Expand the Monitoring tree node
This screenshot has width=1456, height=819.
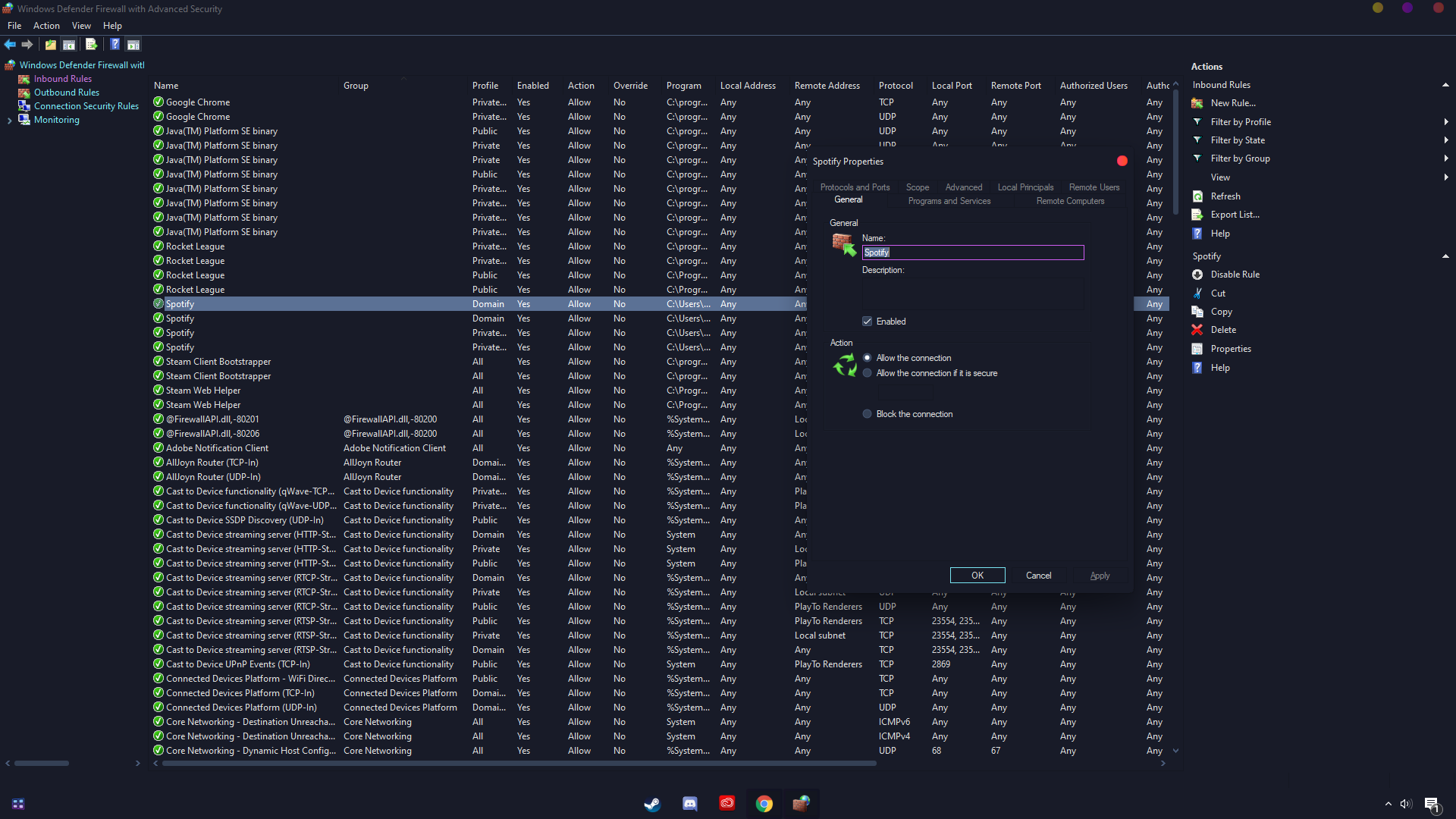pos(9,120)
